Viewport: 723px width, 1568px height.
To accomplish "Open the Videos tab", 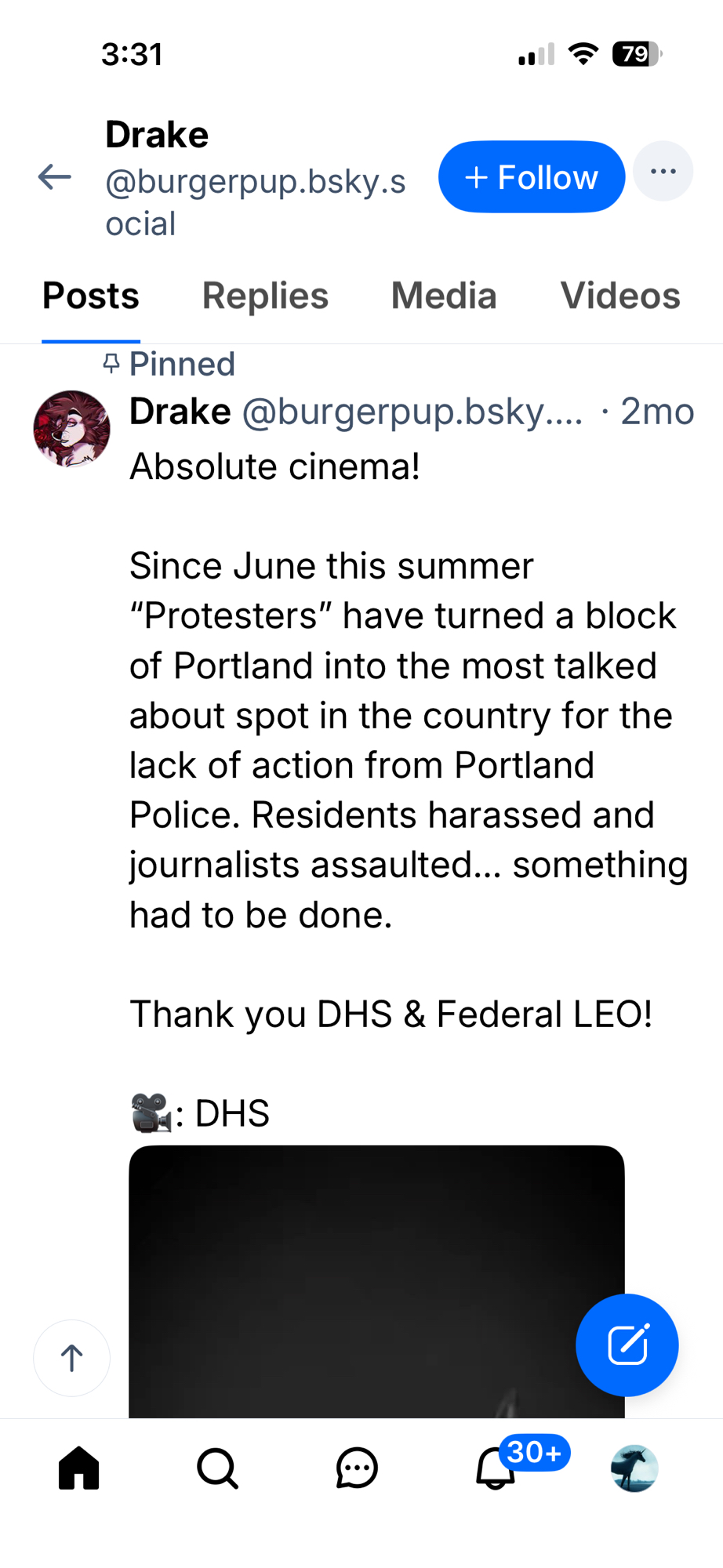I will click(x=619, y=296).
